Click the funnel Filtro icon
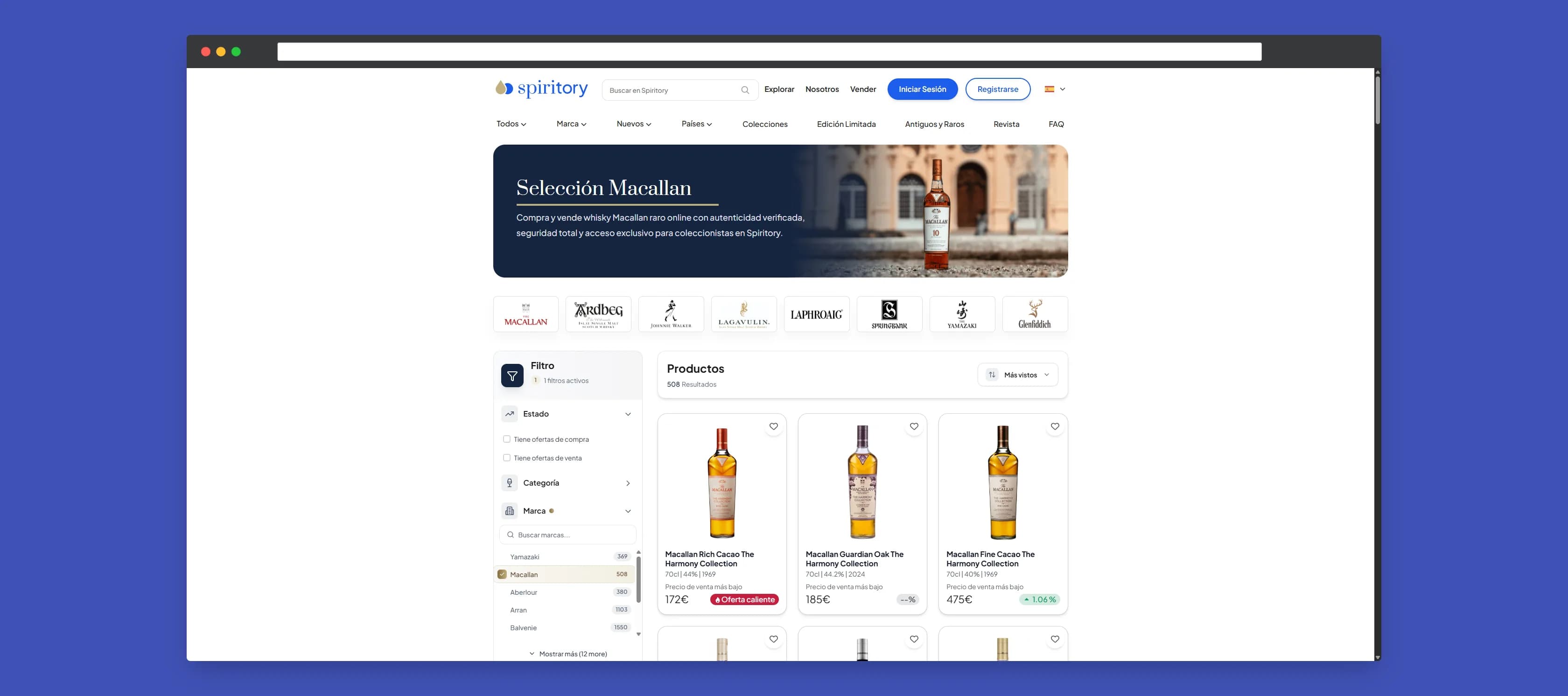This screenshot has height=696, width=1568. click(x=512, y=376)
